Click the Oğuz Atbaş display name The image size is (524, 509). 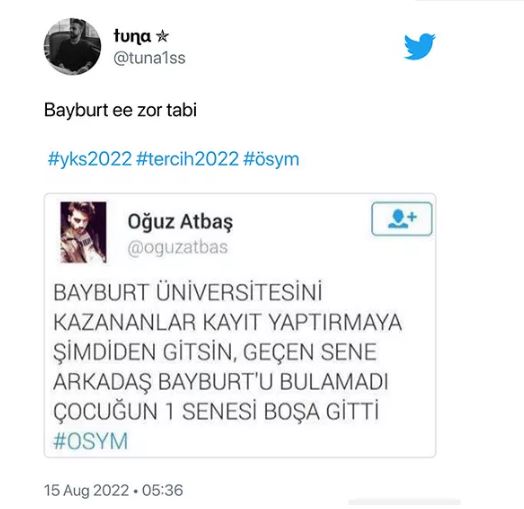click(x=180, y=222)
